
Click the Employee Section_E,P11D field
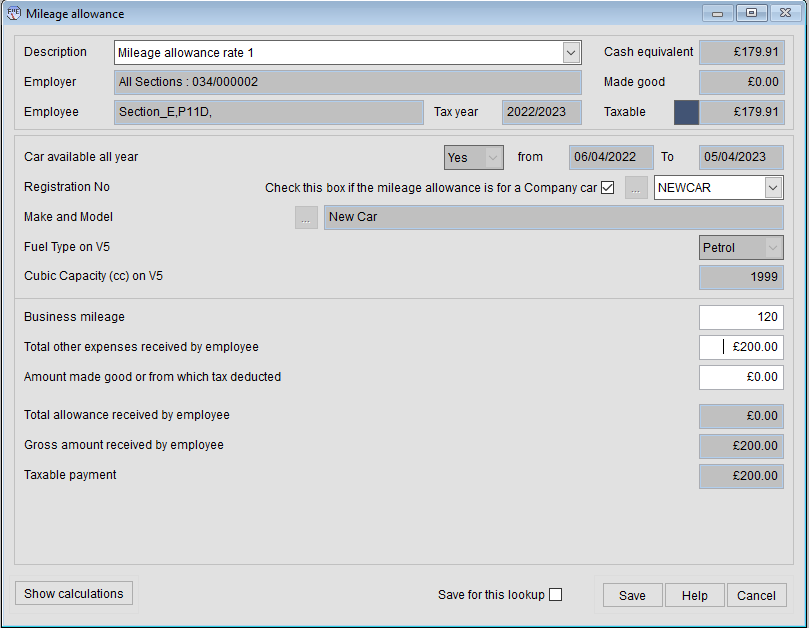(269, 112)
